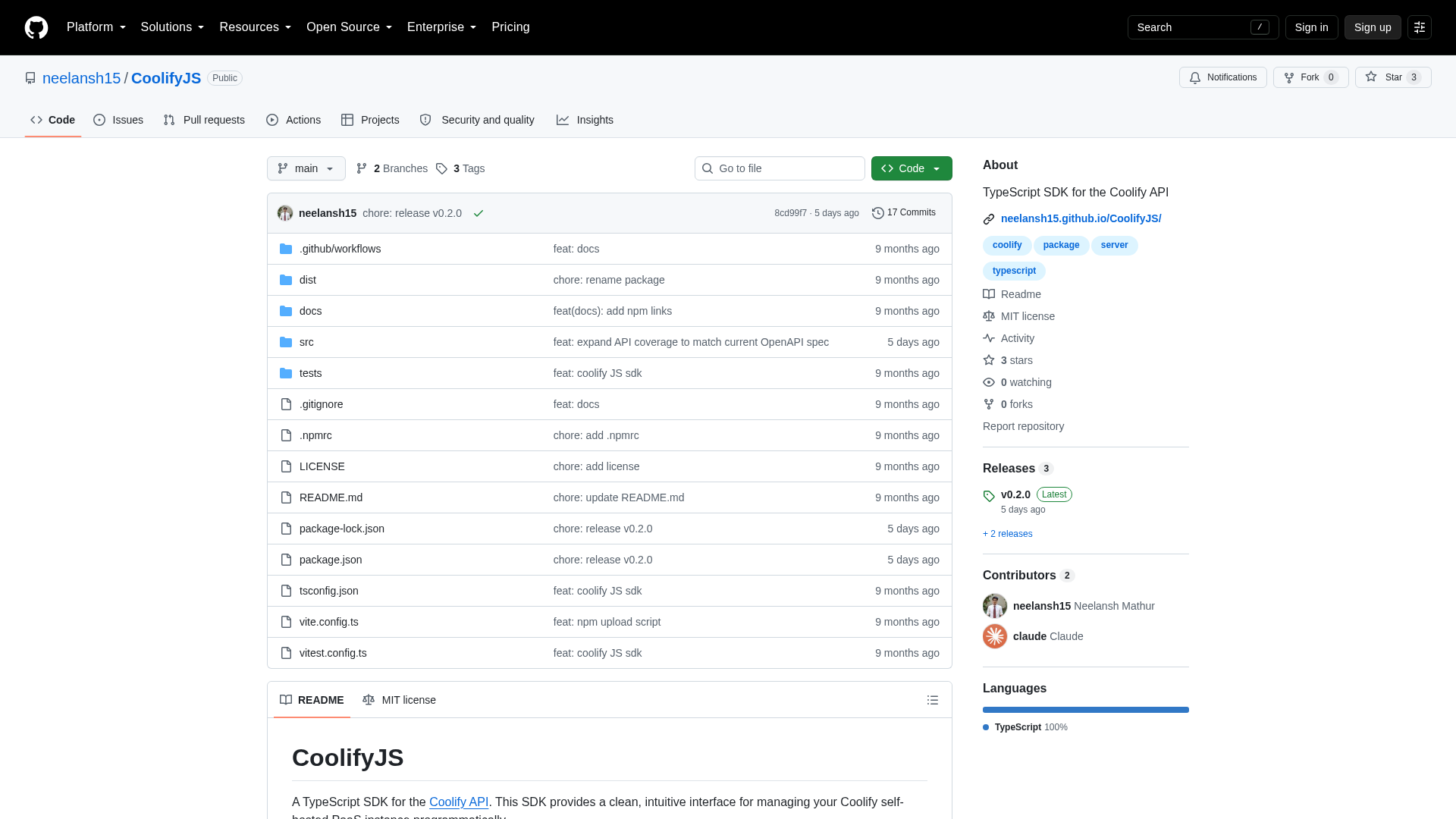Click the top Search box
Image resolution: width=1456 pixels, height=819 pixels.
pyautogui.click(x=1203, y=27)
